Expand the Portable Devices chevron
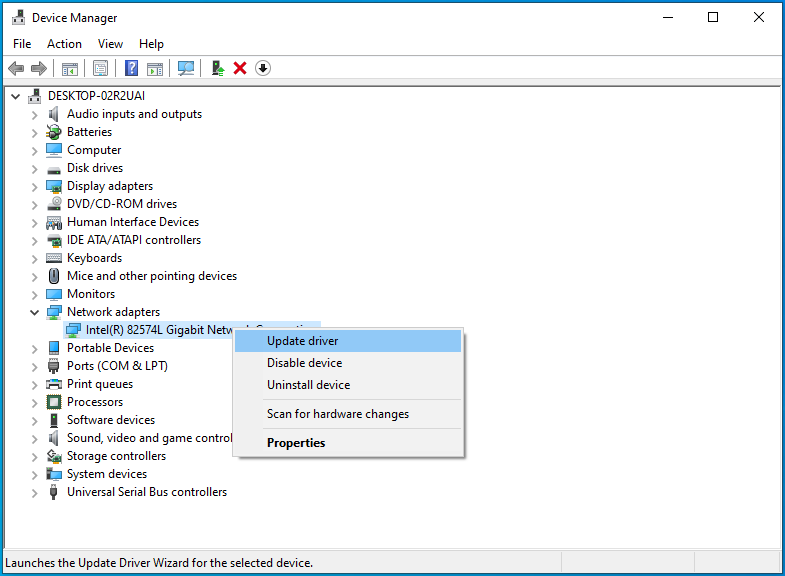This screenshot has width=785, height=576. pos(35,349)
